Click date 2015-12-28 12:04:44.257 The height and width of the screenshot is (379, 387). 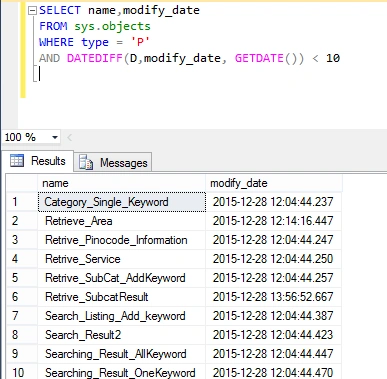coord(274,278)
